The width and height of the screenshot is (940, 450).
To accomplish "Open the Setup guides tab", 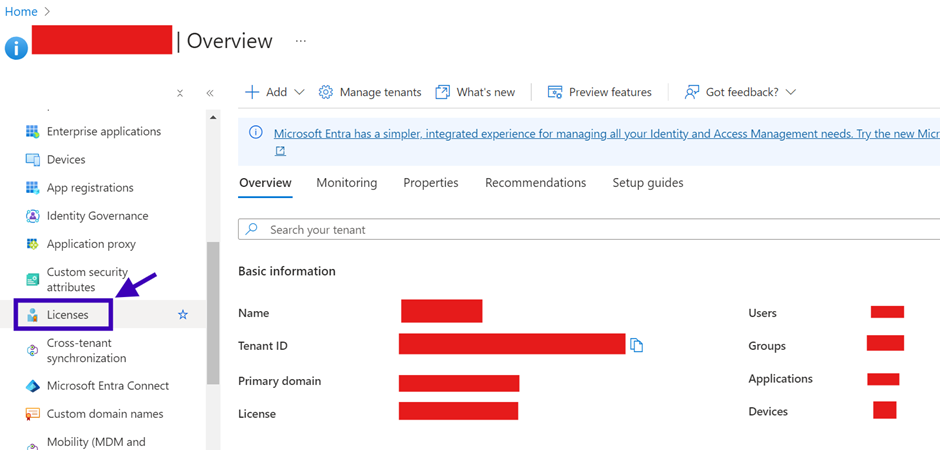I will coord(647,183).
